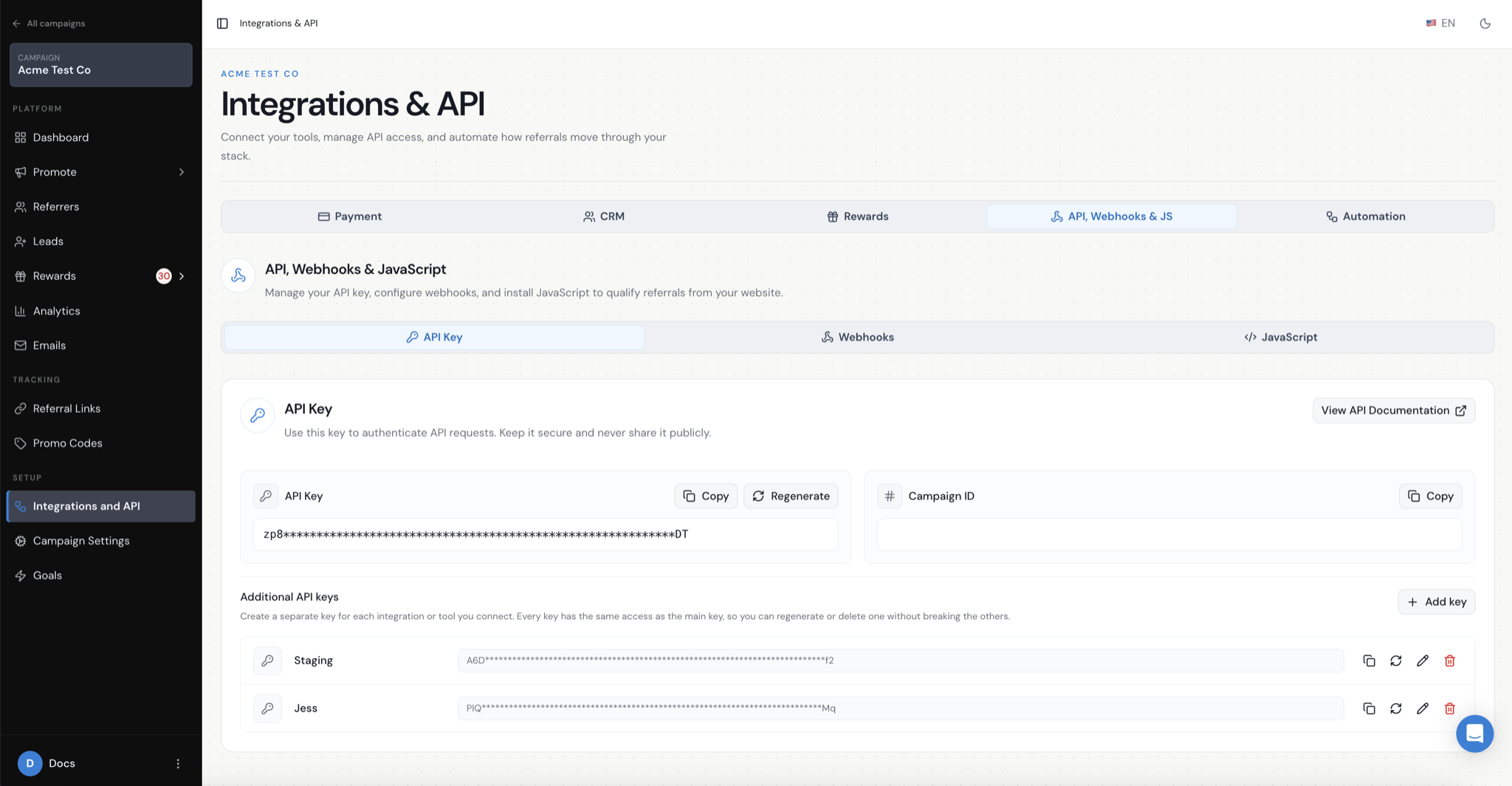
Task: Click the Campaign ID value field
Action: click(1169, 534)
